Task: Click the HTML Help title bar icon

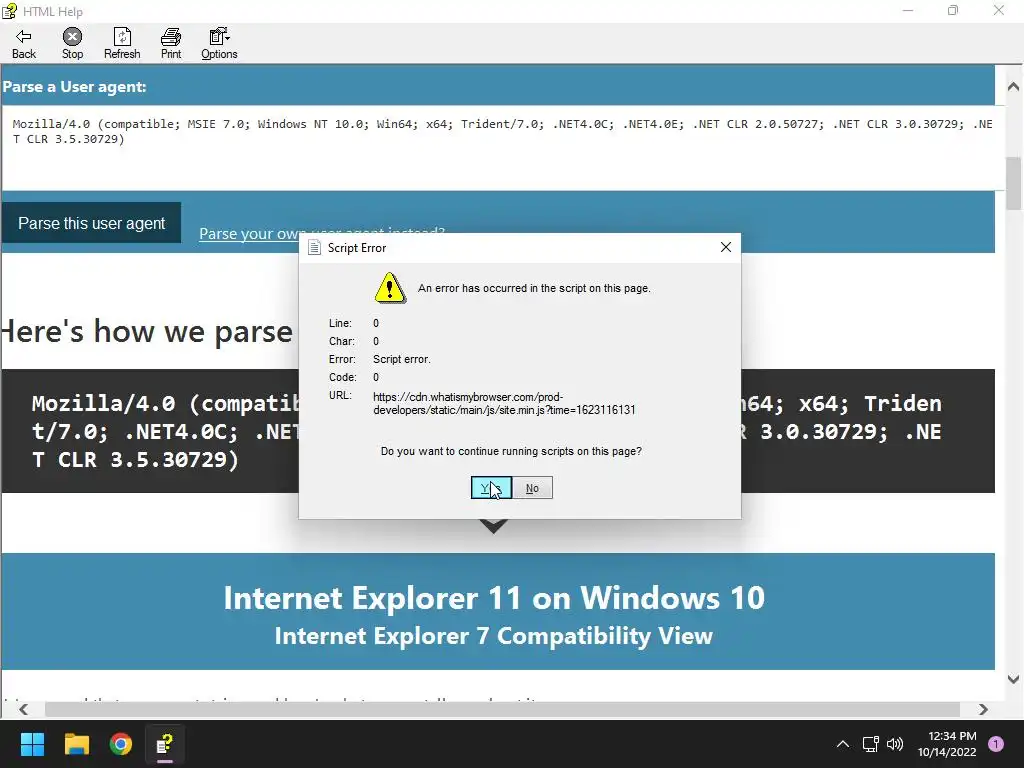Action: (x=9, y=11)
